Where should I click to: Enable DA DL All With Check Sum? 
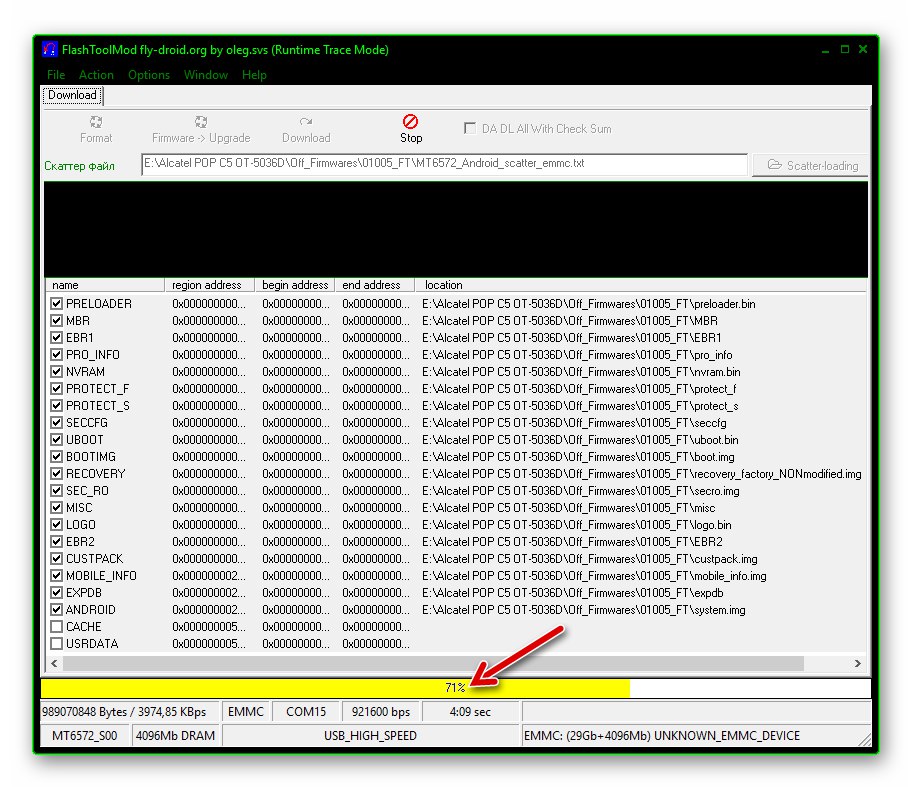click(x=470, y=129)
